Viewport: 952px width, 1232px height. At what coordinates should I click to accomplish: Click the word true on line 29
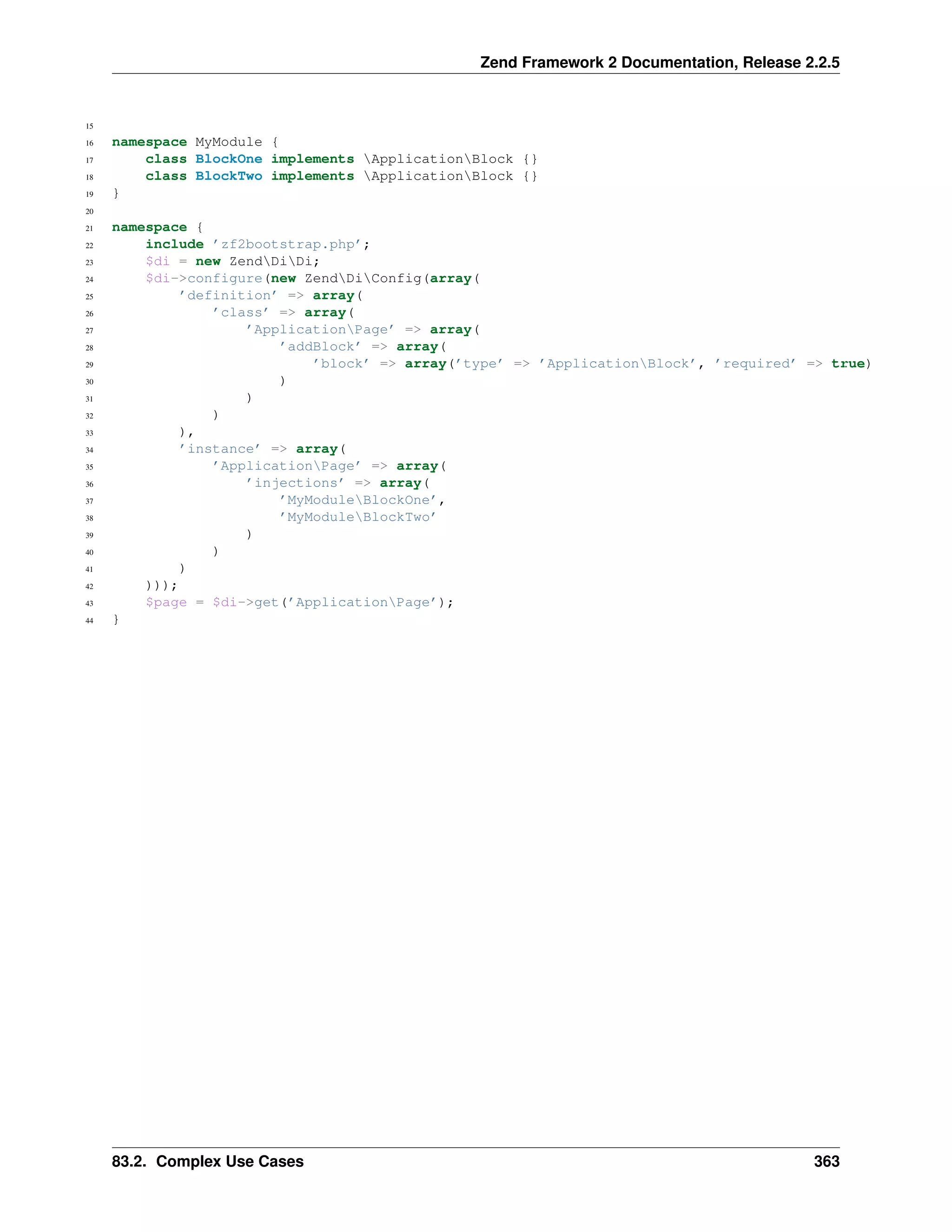(x=848, y=364)
